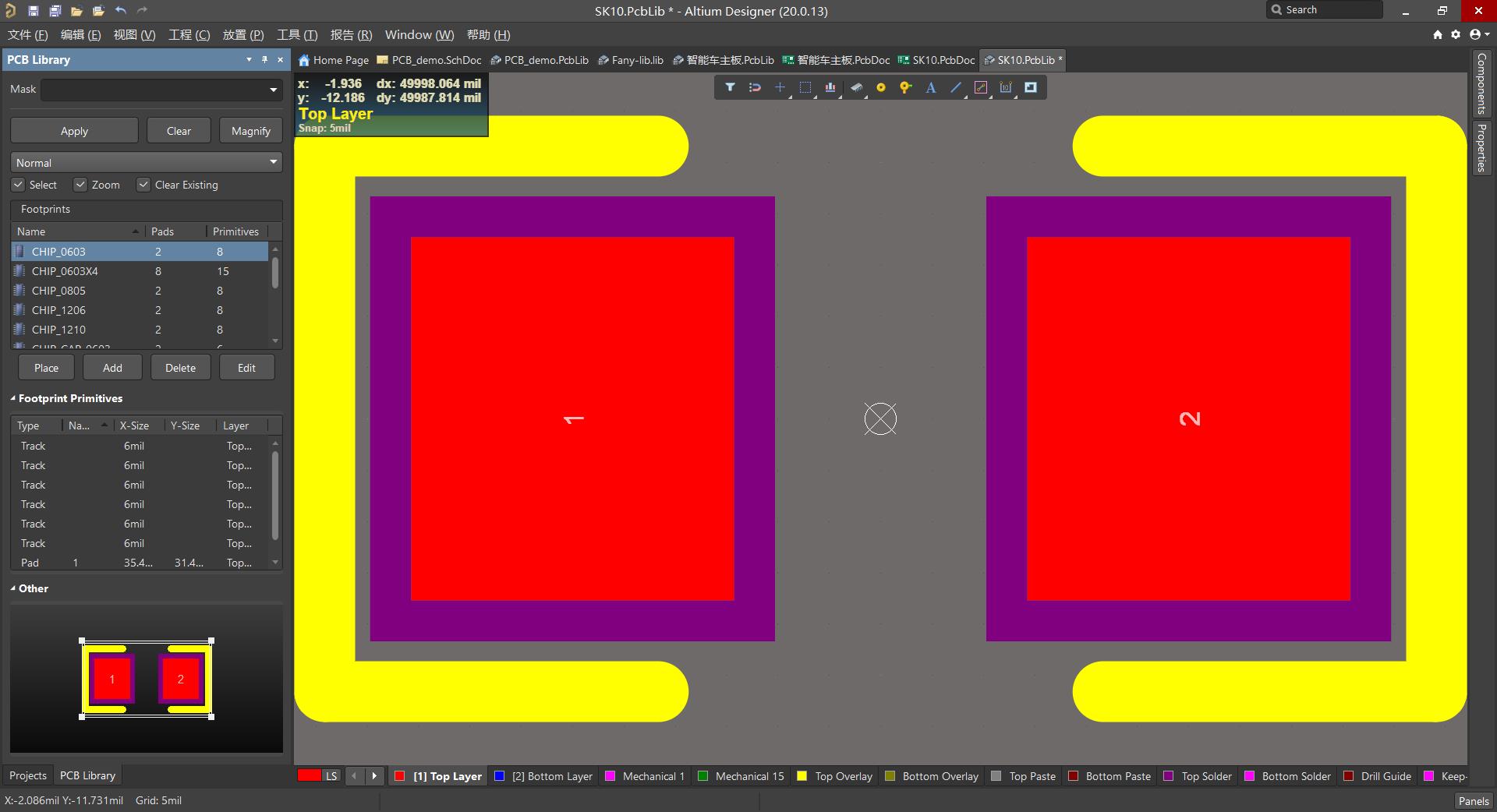Click the Save icon in title bar
The width and height of the screenshot is (1497, 812).
tap(33, 11)
